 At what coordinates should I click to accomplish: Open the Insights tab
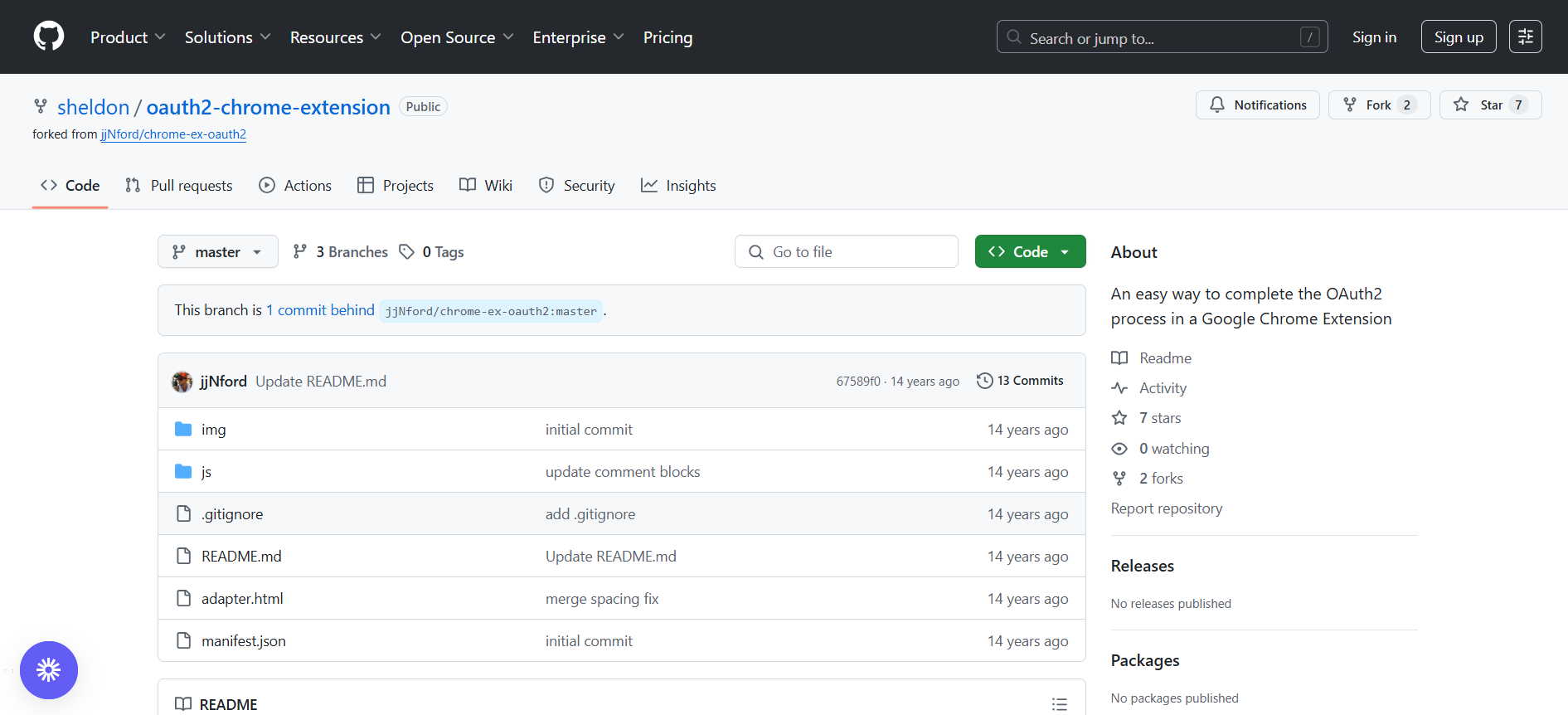678,186
